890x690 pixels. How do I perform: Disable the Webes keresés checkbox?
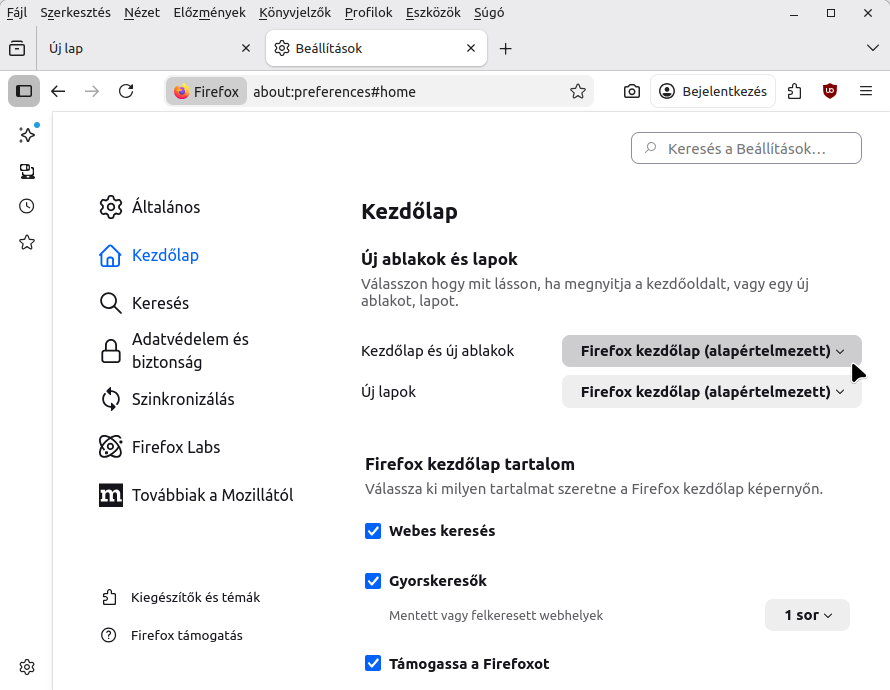[373, 531]
